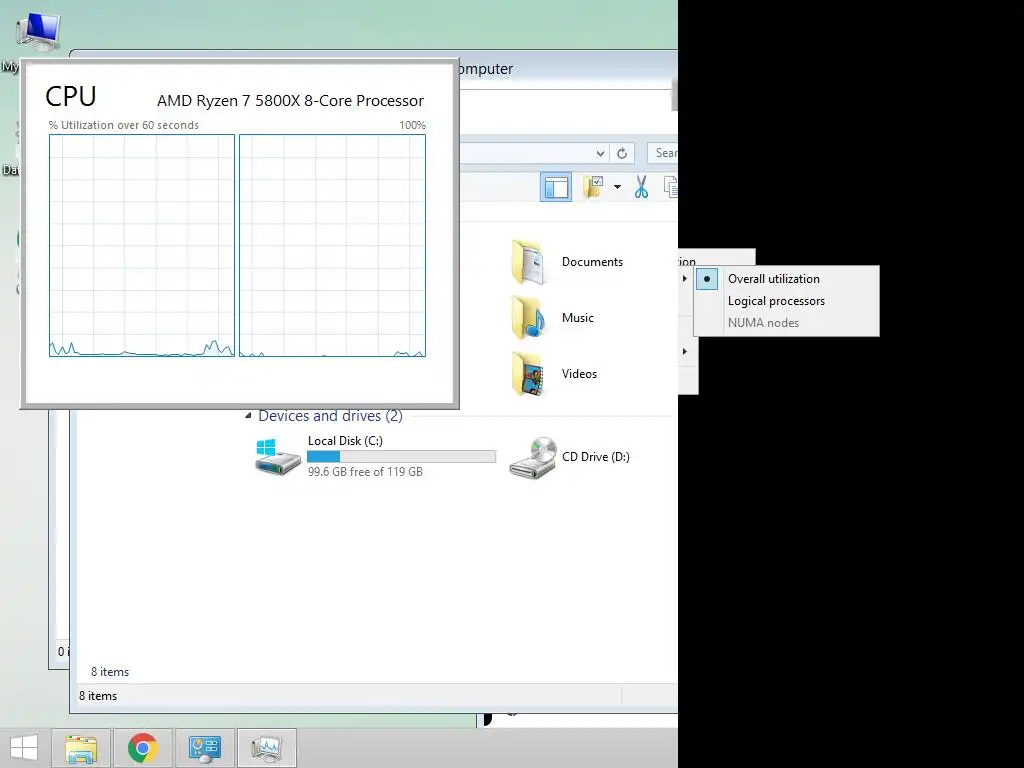Open the Music folder
The height and width of the screenshot is (768, 1024).
[552, 318]
